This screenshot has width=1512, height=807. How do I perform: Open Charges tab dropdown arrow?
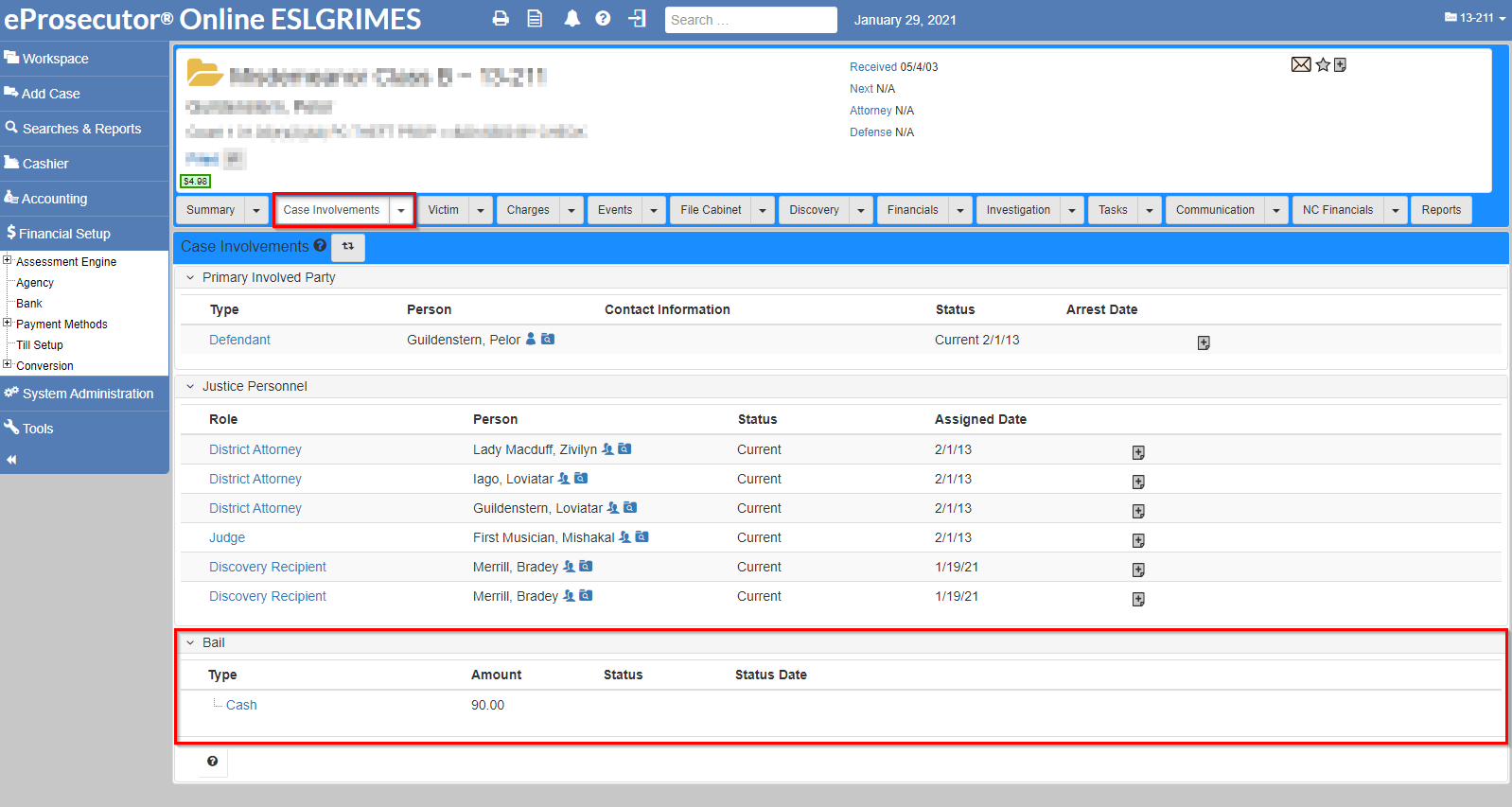(571, 210)
